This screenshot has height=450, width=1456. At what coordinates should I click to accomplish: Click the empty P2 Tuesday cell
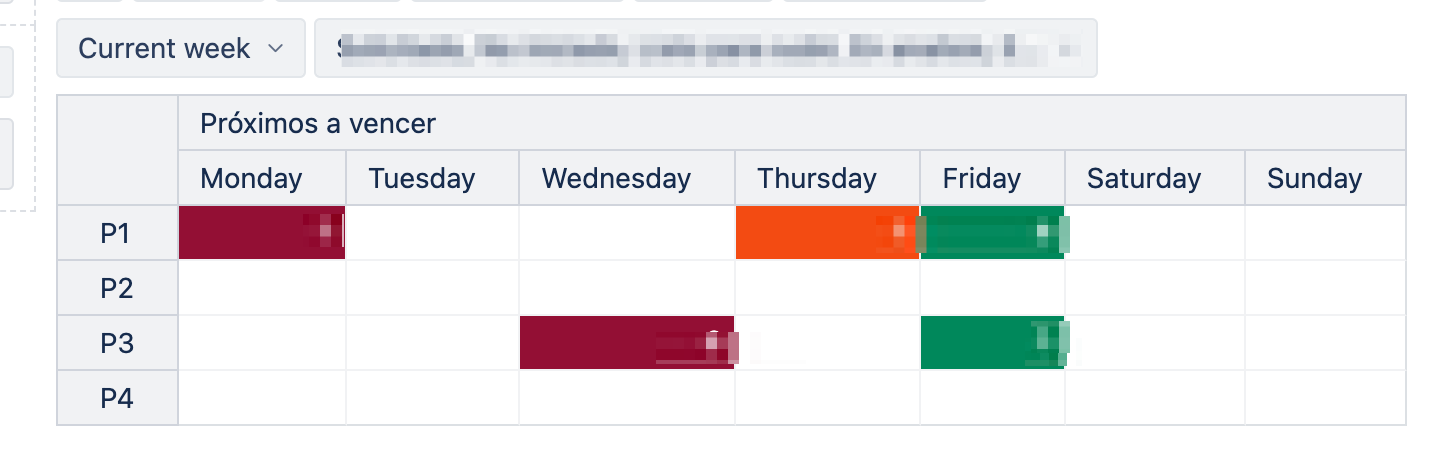pos(432,288)
